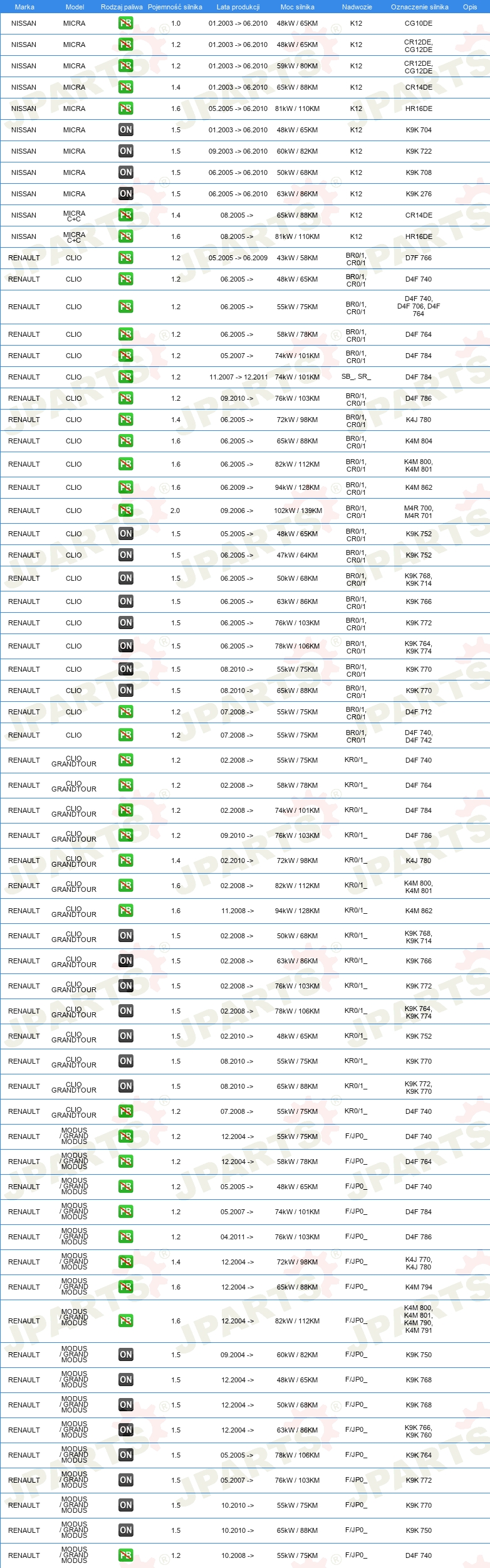Select the K9K 722 engine code cell

(x=419, y=151)
